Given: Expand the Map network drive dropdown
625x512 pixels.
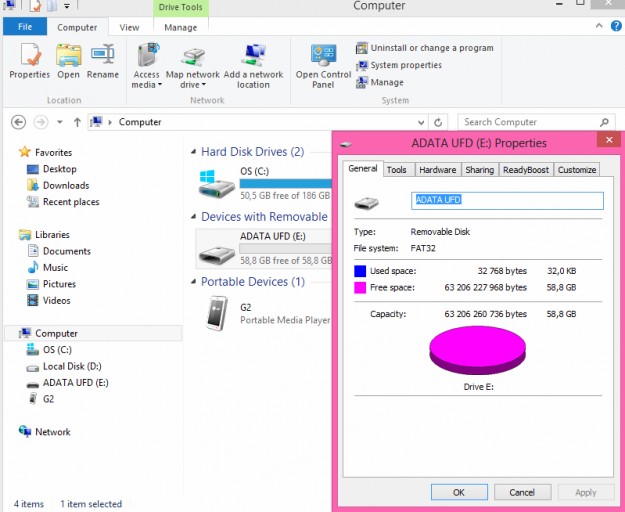Looking at the screenshot, I should tap(193, 85).
